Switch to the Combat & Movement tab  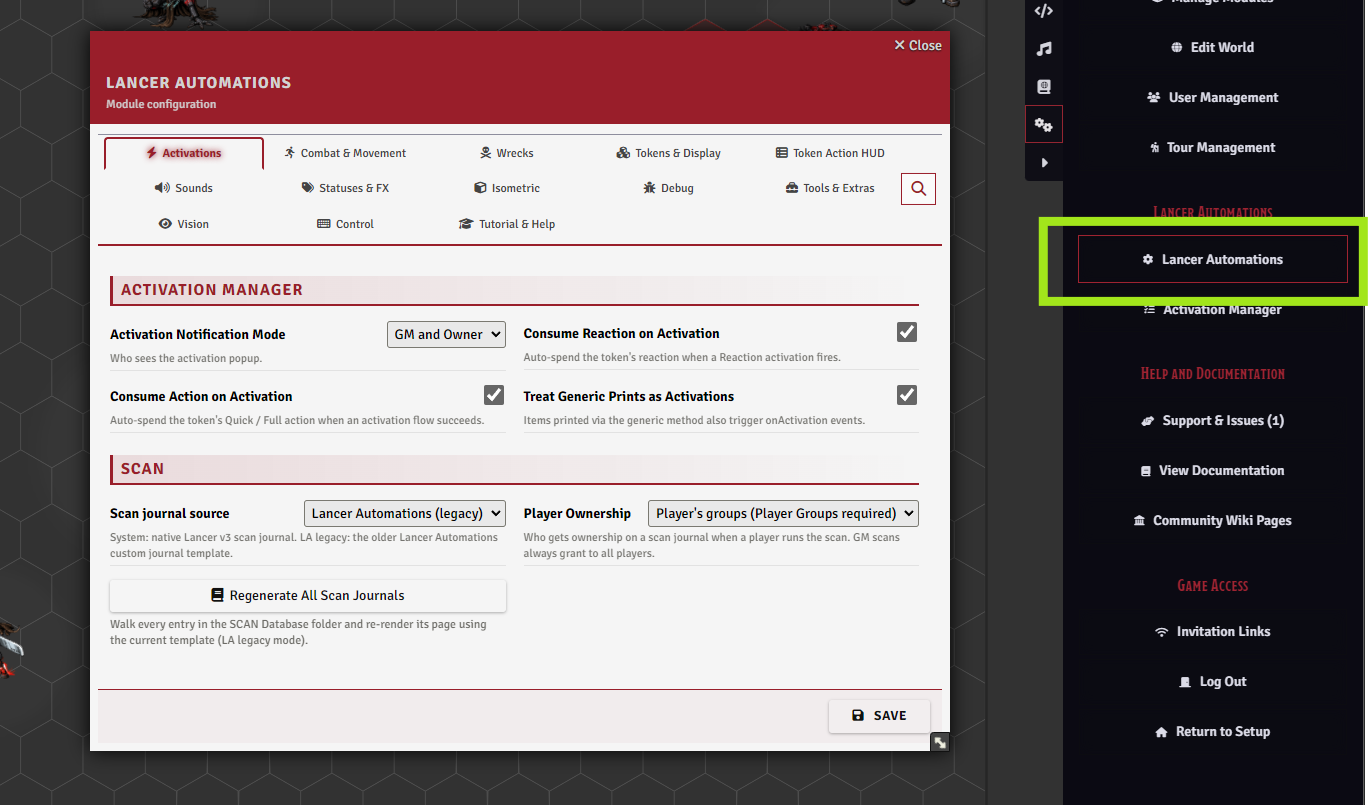pos(345,153)
